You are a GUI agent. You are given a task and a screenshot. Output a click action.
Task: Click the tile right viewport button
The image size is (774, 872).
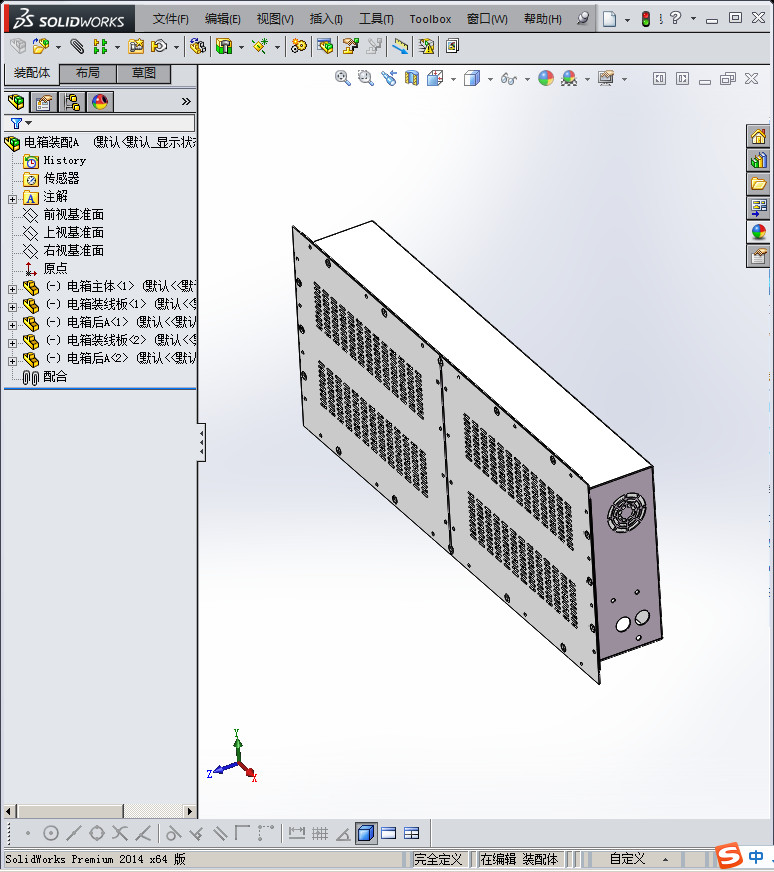coord(682,78)
